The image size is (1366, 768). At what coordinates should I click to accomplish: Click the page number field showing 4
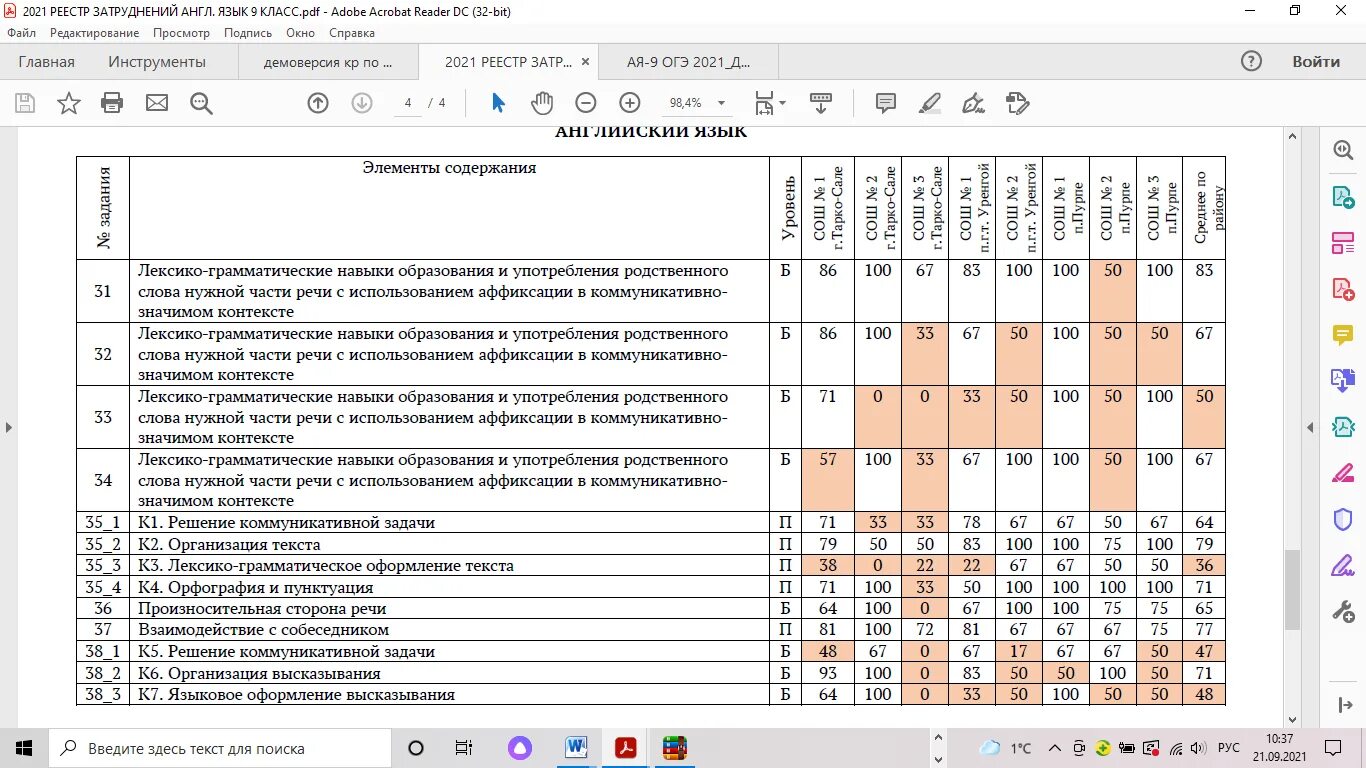pyautogui.click(x=408, y=103)
